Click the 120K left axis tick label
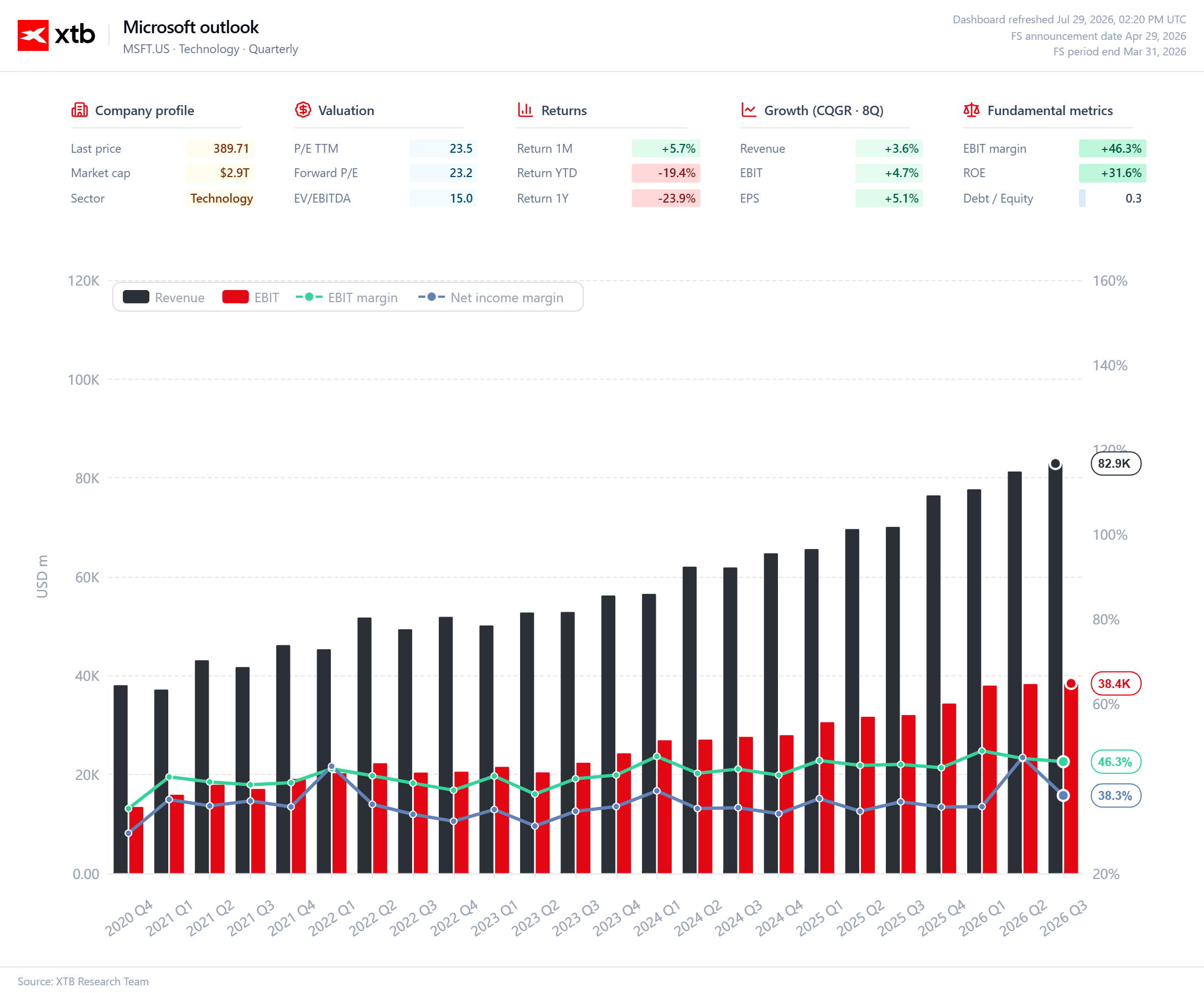This screenshot has width=1204, height=993. coord(84,281)
